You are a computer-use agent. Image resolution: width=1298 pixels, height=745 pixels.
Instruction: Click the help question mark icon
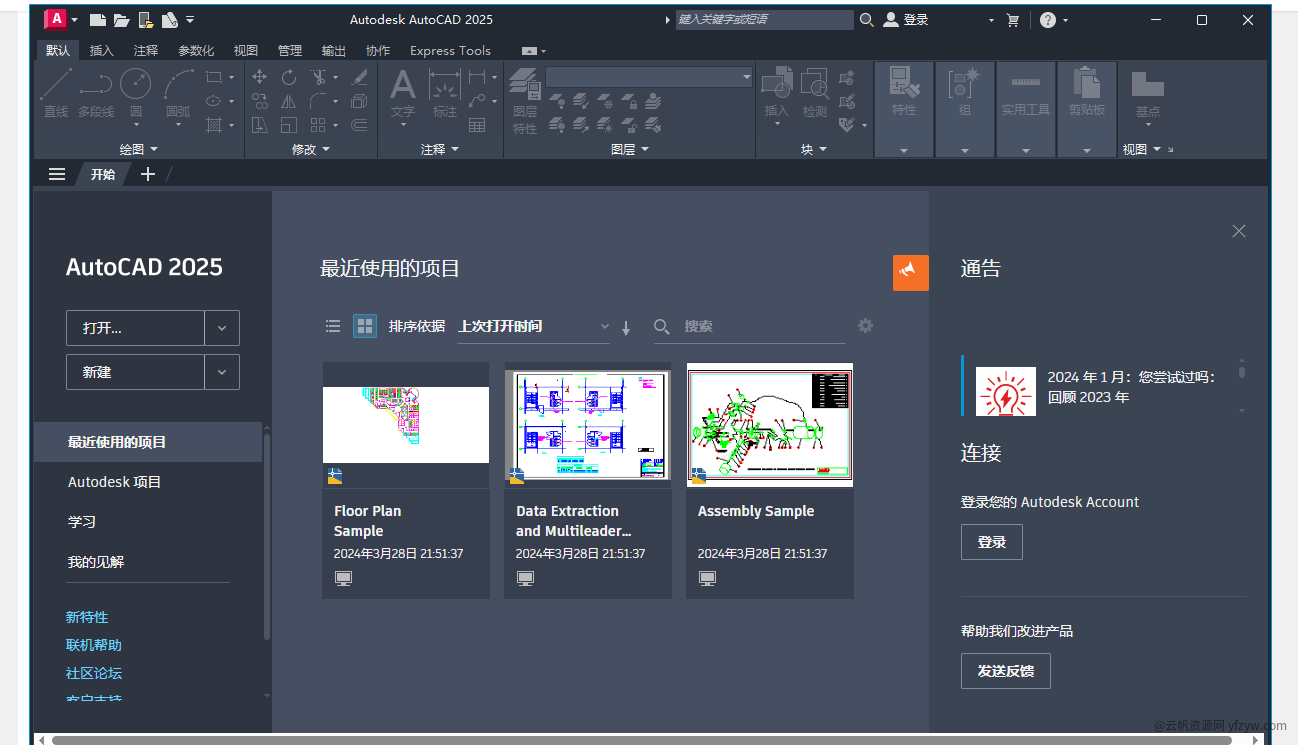(1047, 19)
